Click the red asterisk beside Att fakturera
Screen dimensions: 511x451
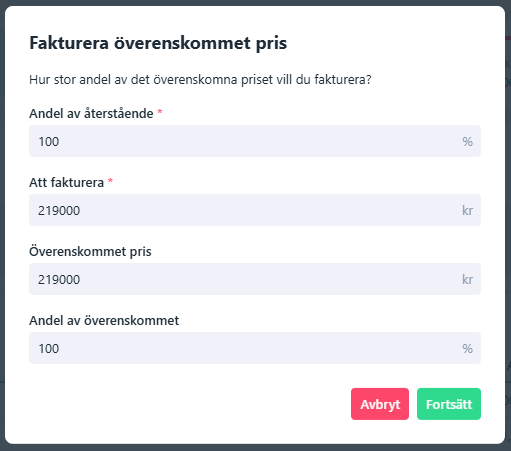coord(110,181)
